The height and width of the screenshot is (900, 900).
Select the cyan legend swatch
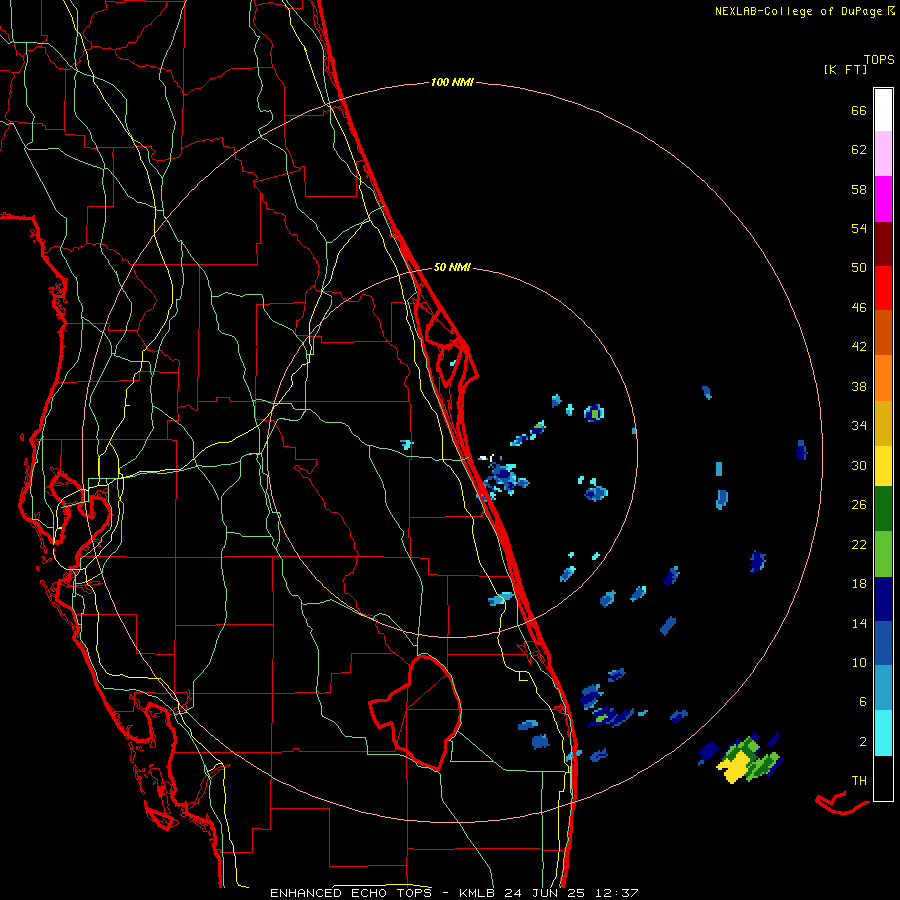[883, 733]
